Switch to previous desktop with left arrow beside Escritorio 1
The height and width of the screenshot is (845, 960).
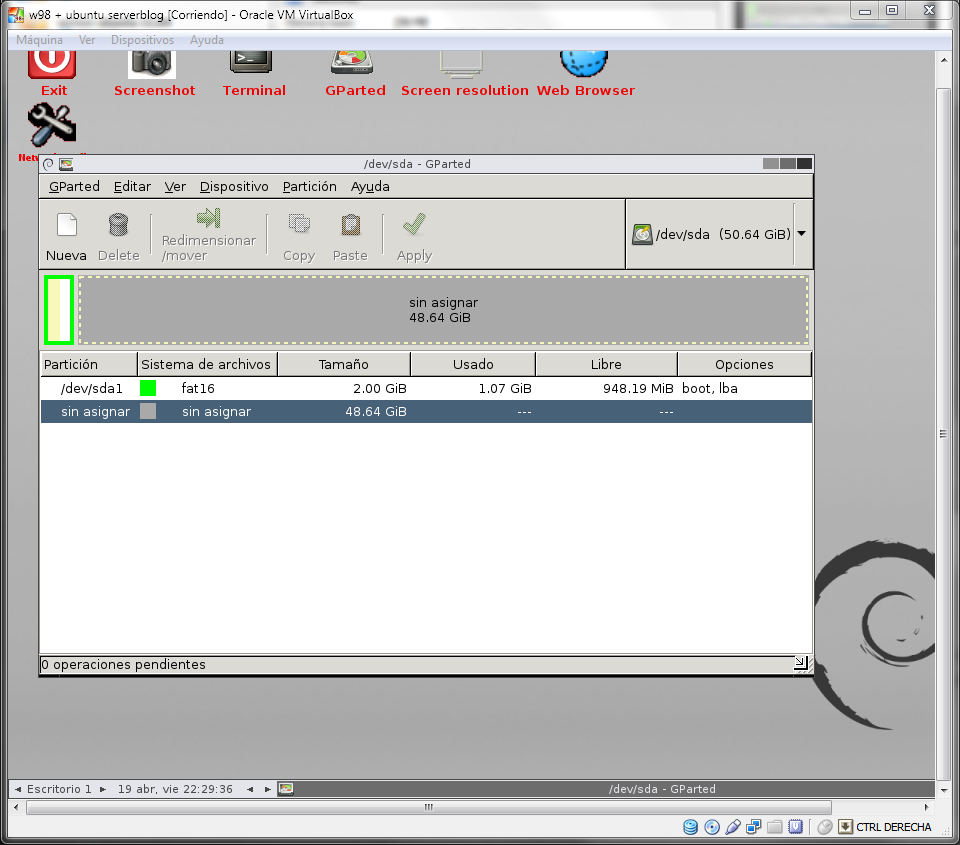(18, 789)
